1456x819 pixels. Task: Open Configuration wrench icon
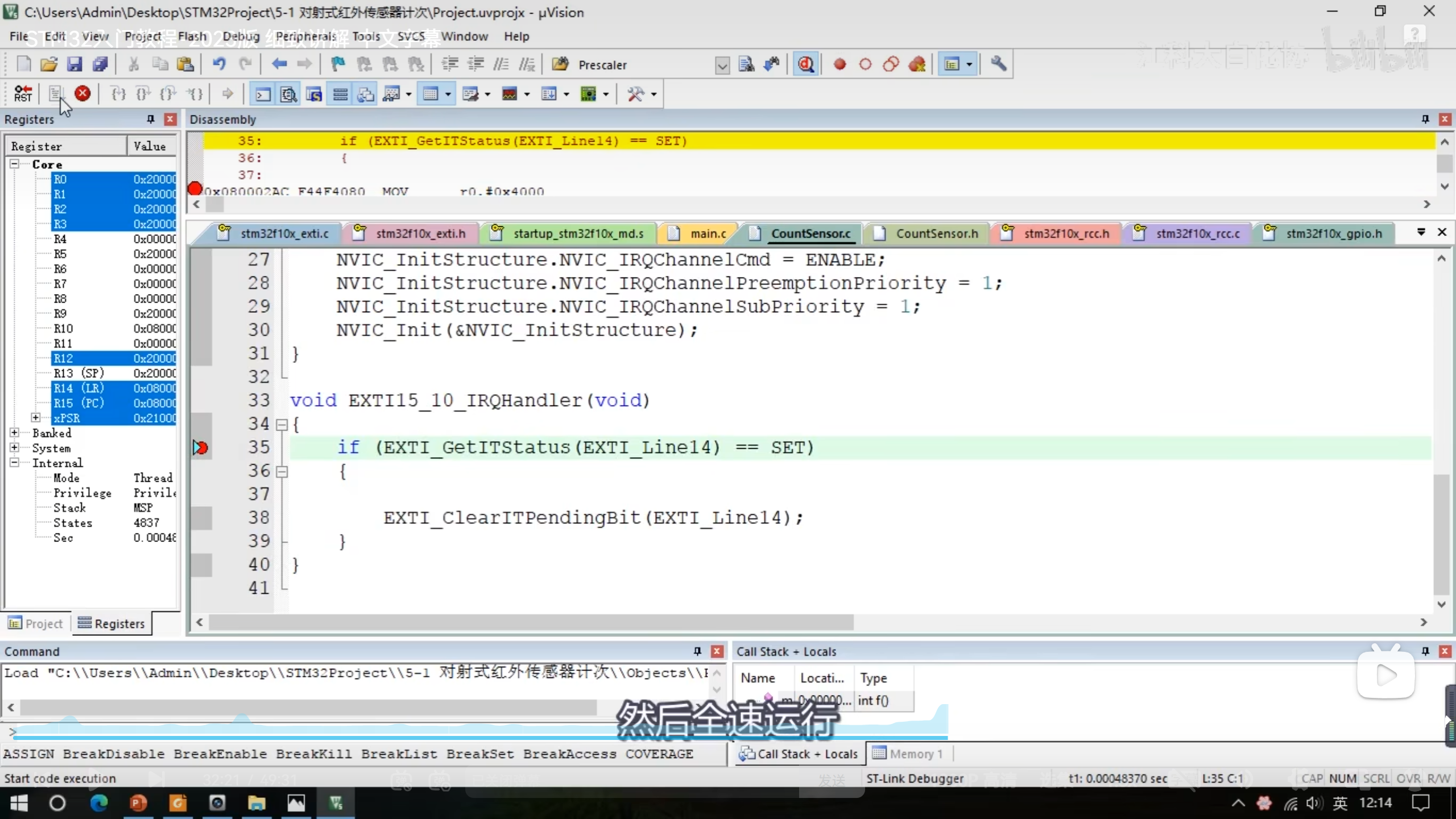click(x=999, y=64)
